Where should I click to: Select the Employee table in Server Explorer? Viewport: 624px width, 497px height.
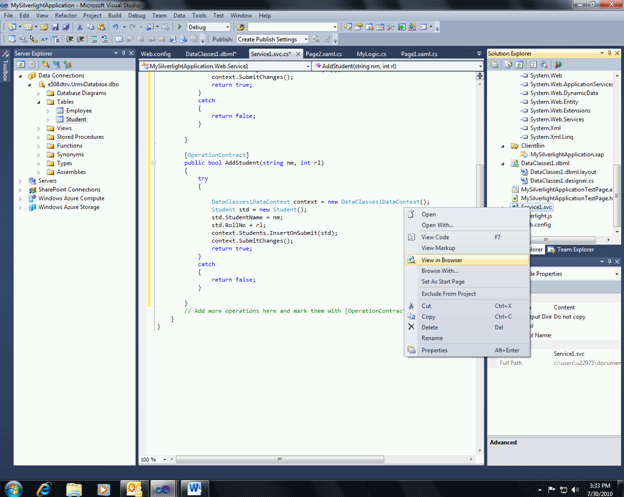coord(79,111)
